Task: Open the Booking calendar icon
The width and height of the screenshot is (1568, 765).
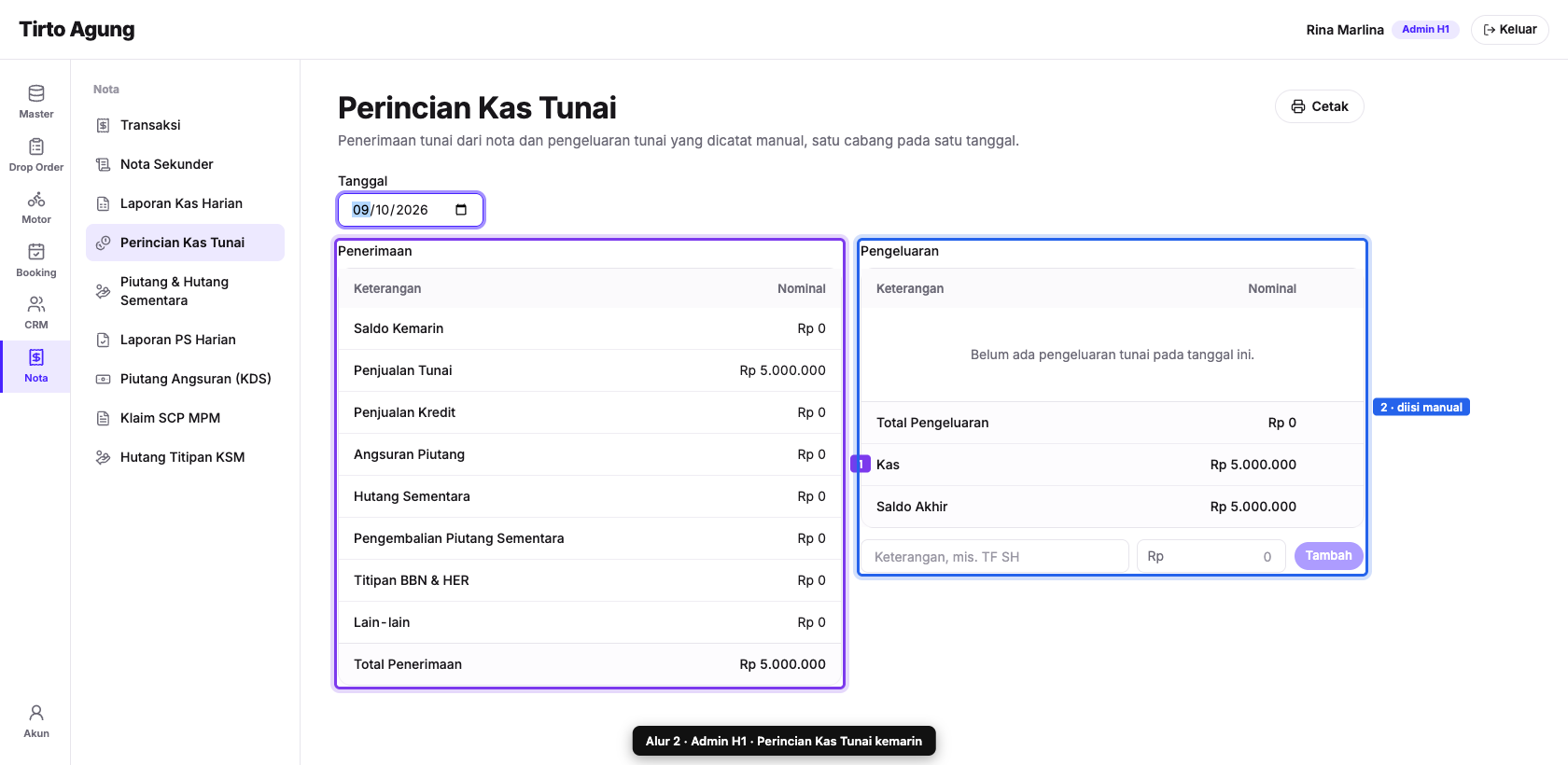Action: [x=36, y=252]
